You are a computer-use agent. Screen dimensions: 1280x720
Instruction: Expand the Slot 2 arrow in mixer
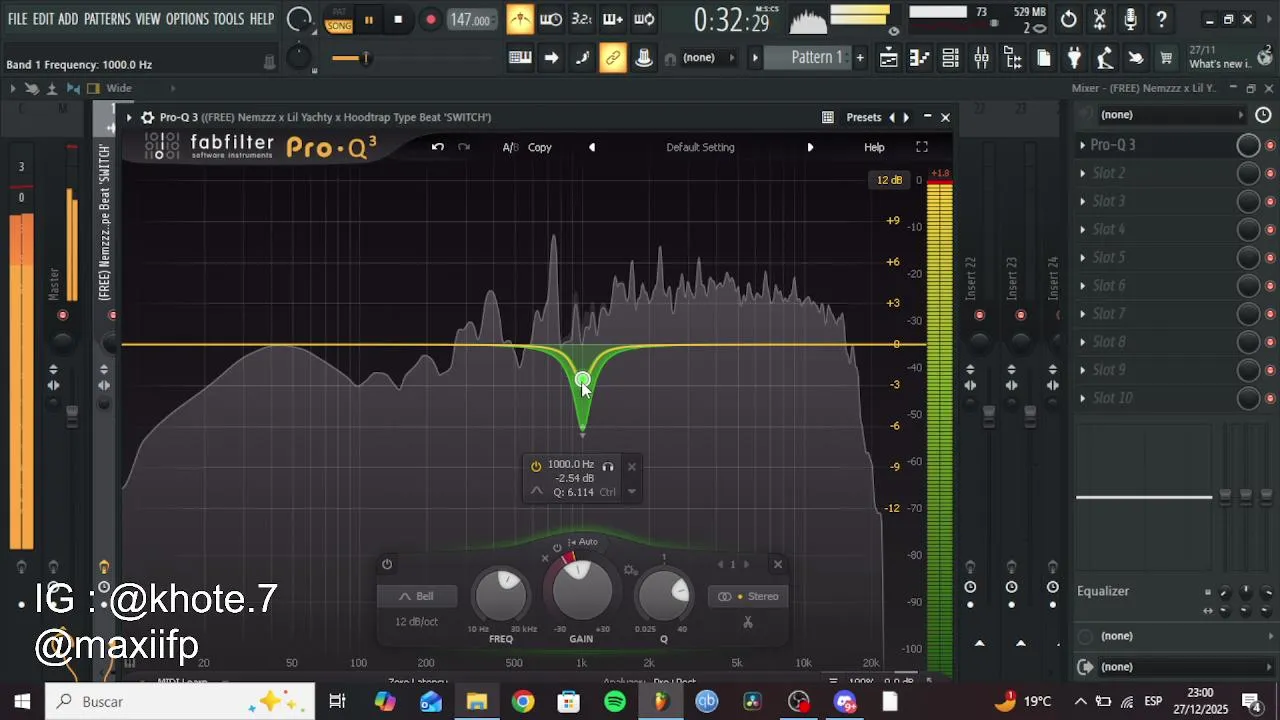click(x=1082, y=173)
